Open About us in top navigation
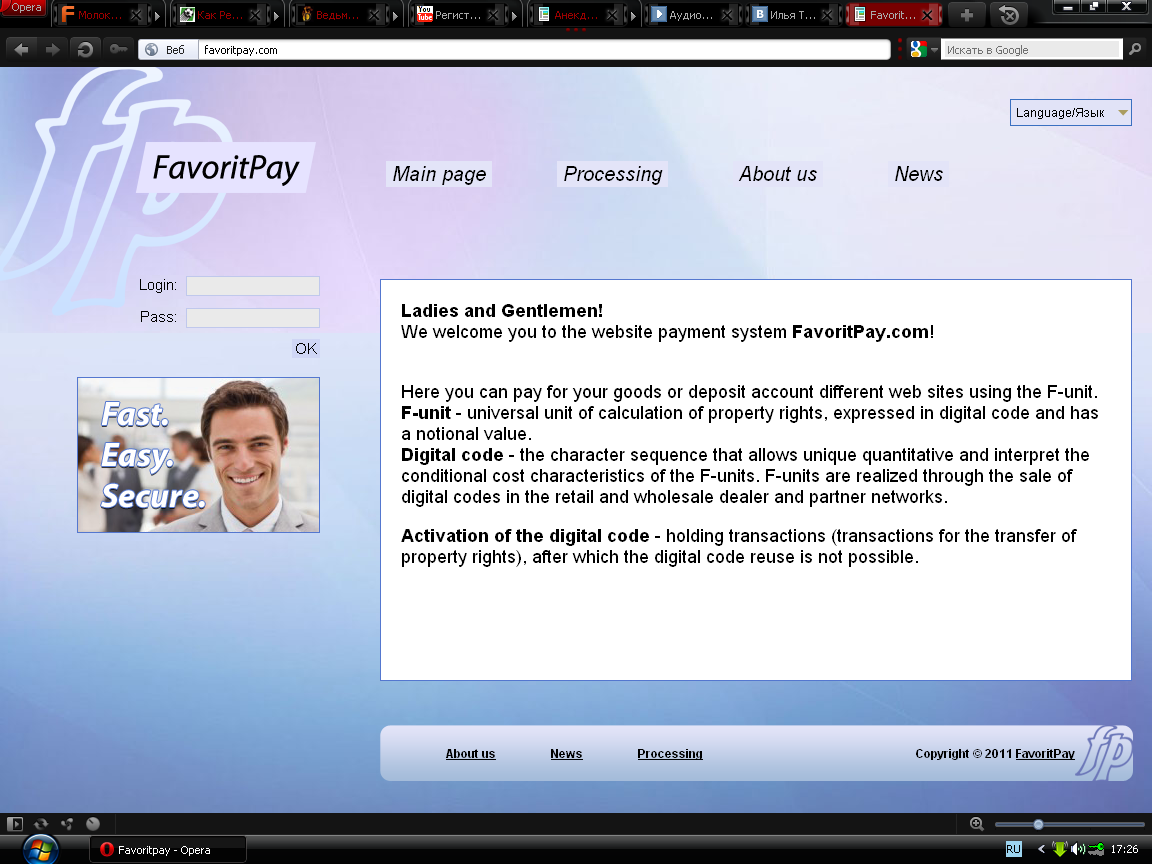Screen dimensions: 1152x864 pos(777,174)
